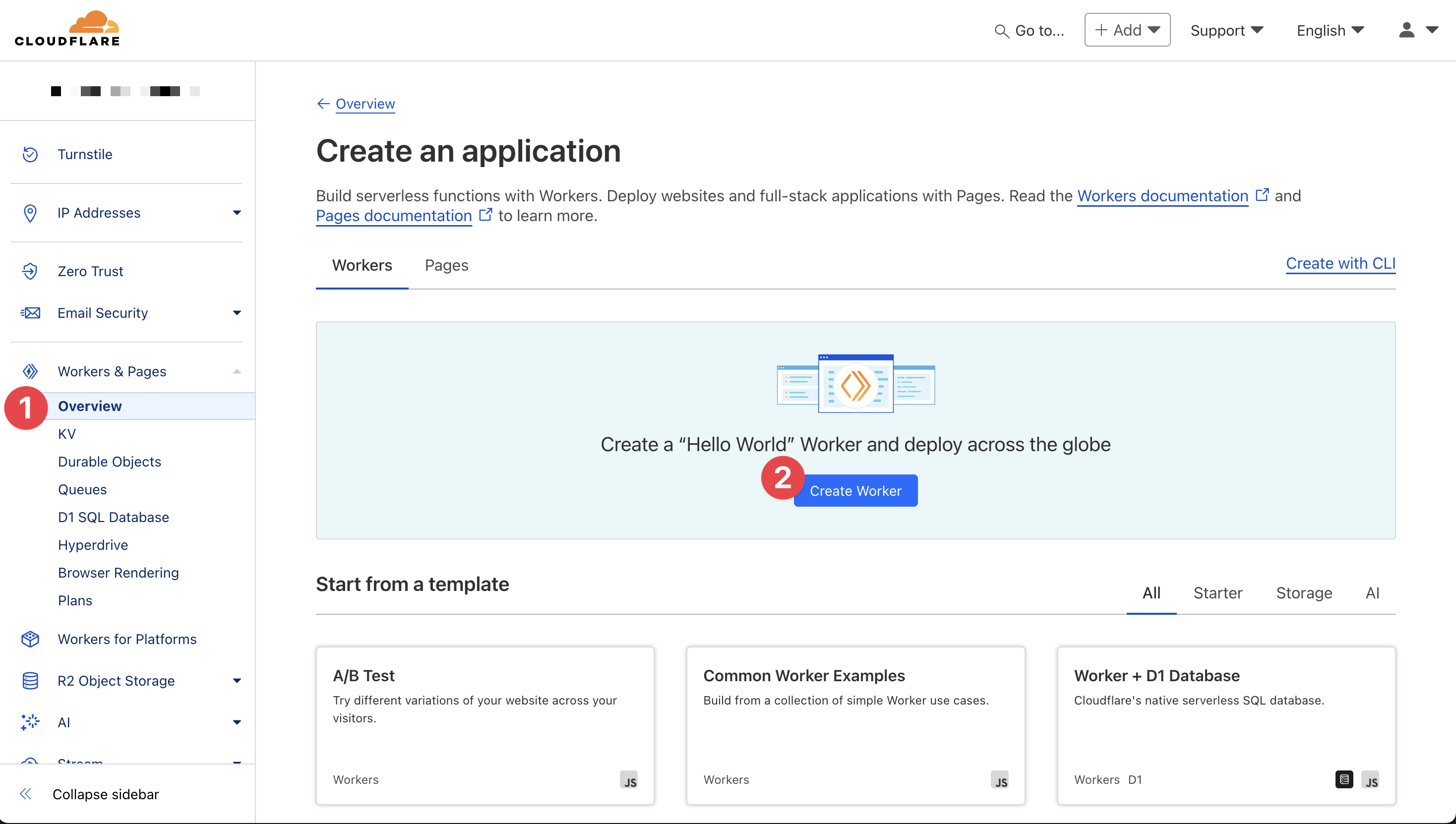The image size is (1456, 824).
Task: Click the AI sparkle icon in sidebar
Action: 30,723
